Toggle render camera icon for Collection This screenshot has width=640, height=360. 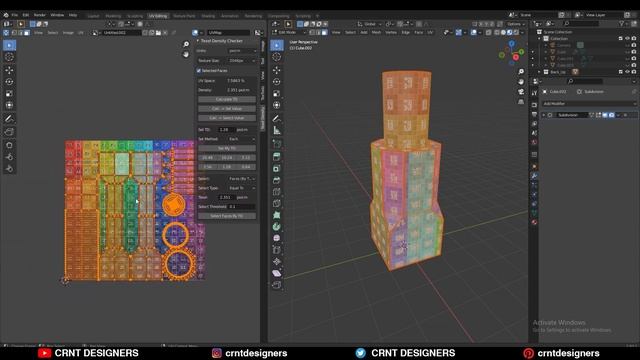[634, 38]
